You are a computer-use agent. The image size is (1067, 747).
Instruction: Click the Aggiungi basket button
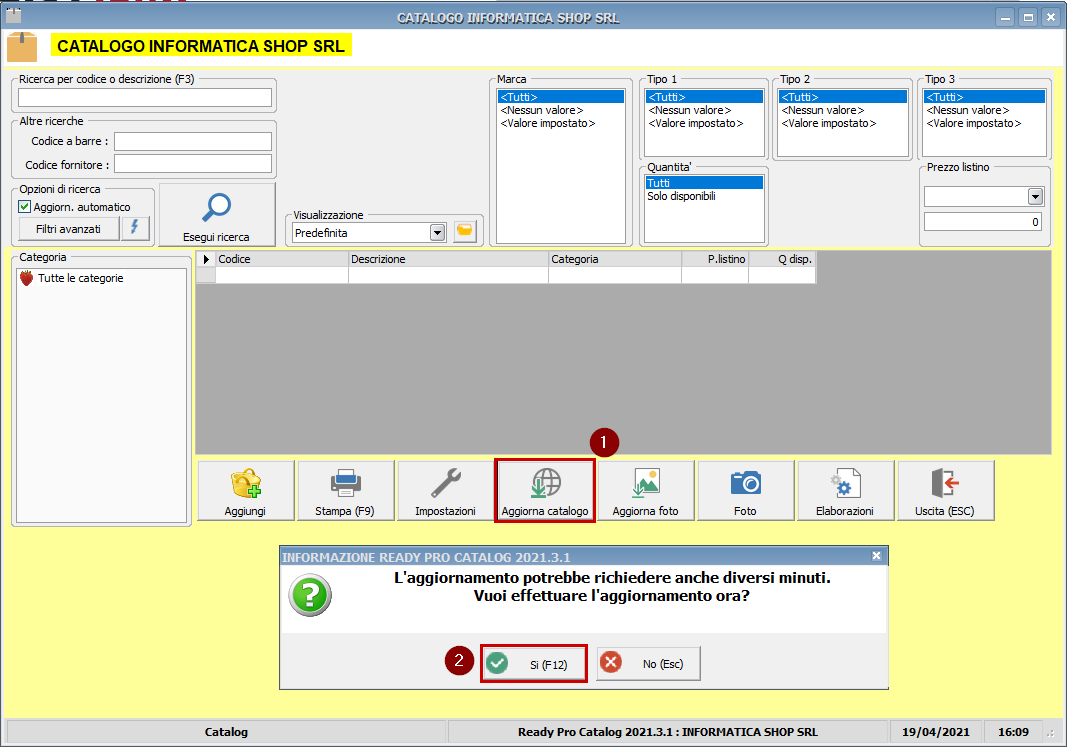pos(246,491)
